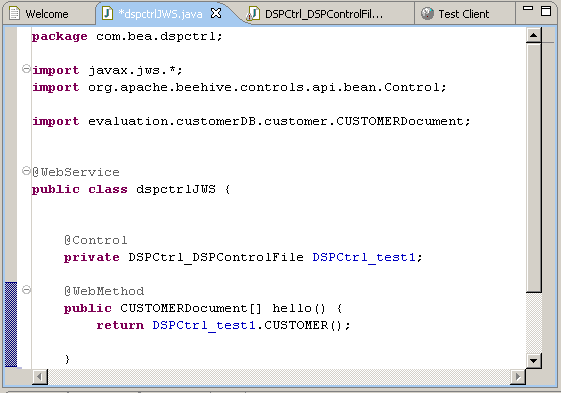Screen dimensions: 561x393
Task: Collapse the @WebMethod hello method fold
Action: coord(26,290)
